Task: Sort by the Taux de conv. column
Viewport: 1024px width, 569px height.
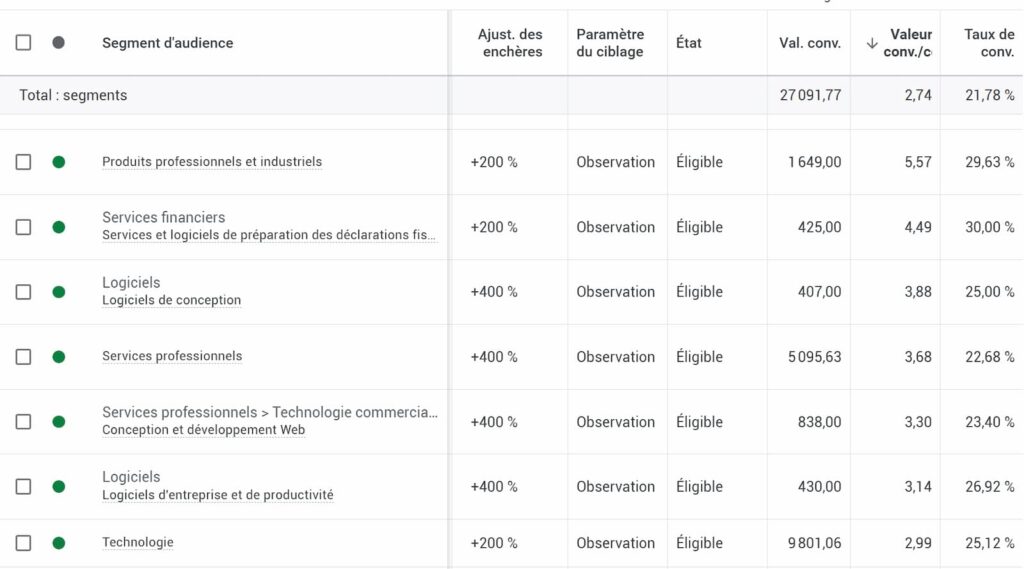Action: (989, 42)
